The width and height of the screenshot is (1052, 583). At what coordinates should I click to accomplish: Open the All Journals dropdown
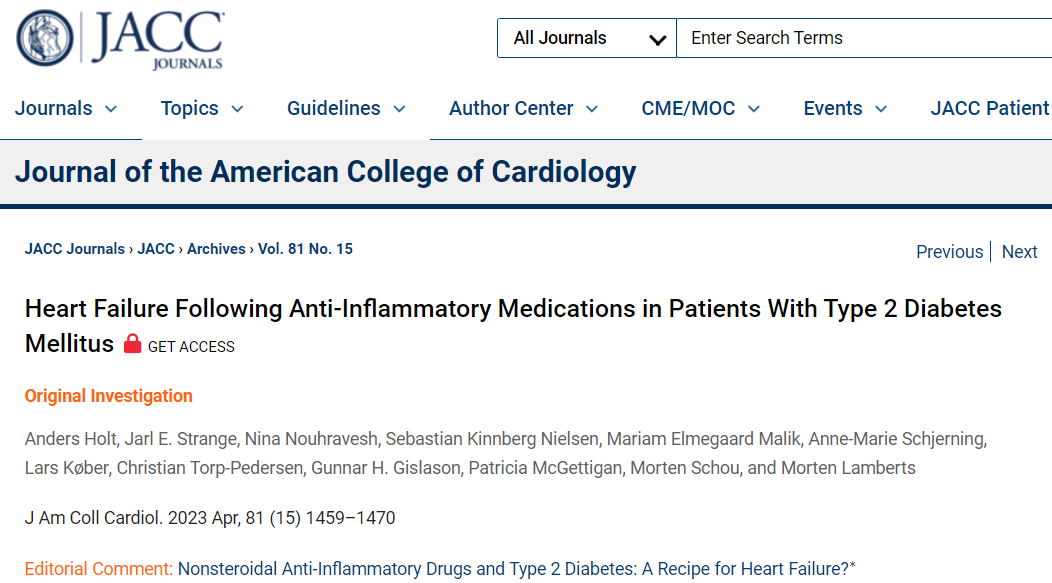point(586,38)
